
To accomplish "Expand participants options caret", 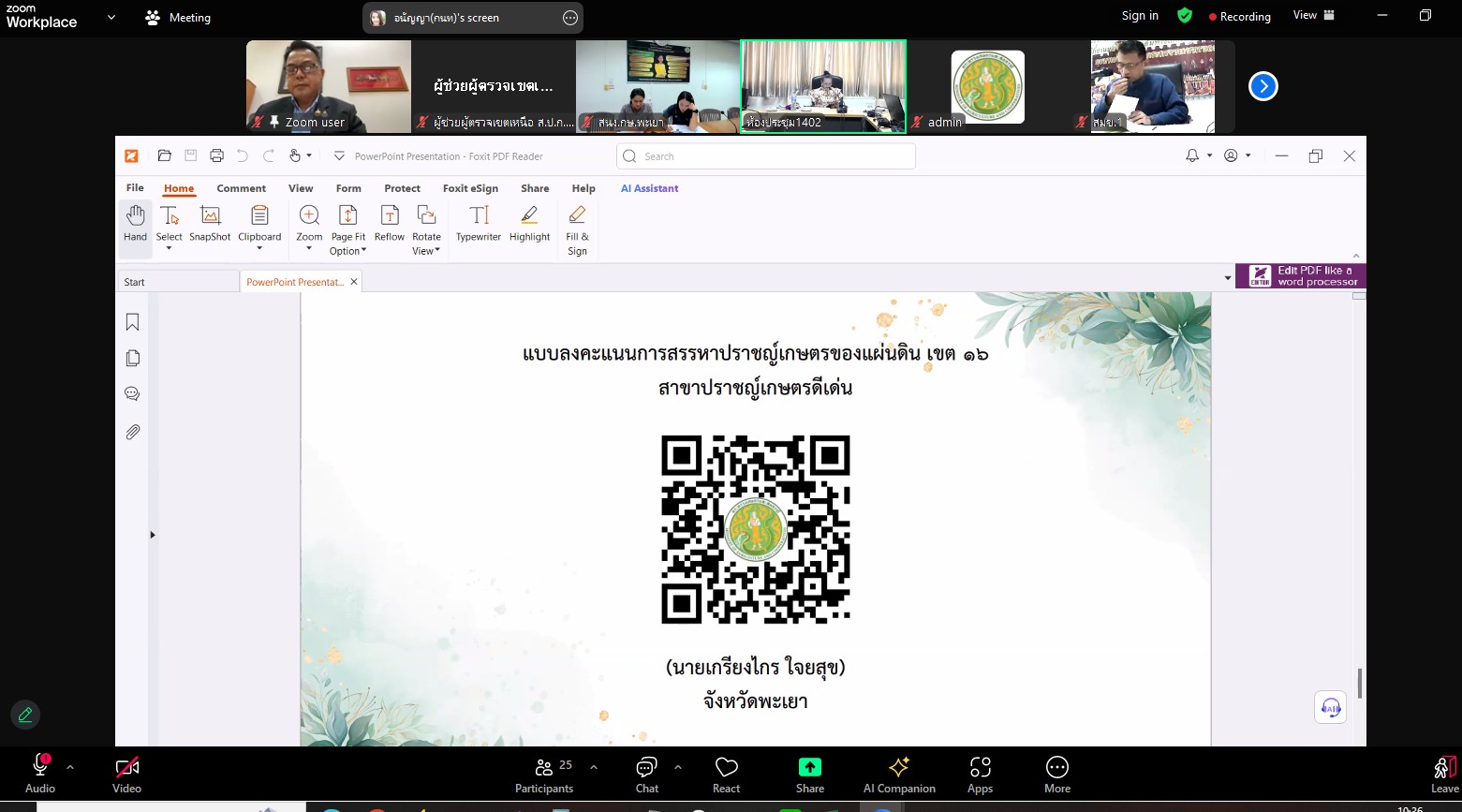I will tap(594, 767).
